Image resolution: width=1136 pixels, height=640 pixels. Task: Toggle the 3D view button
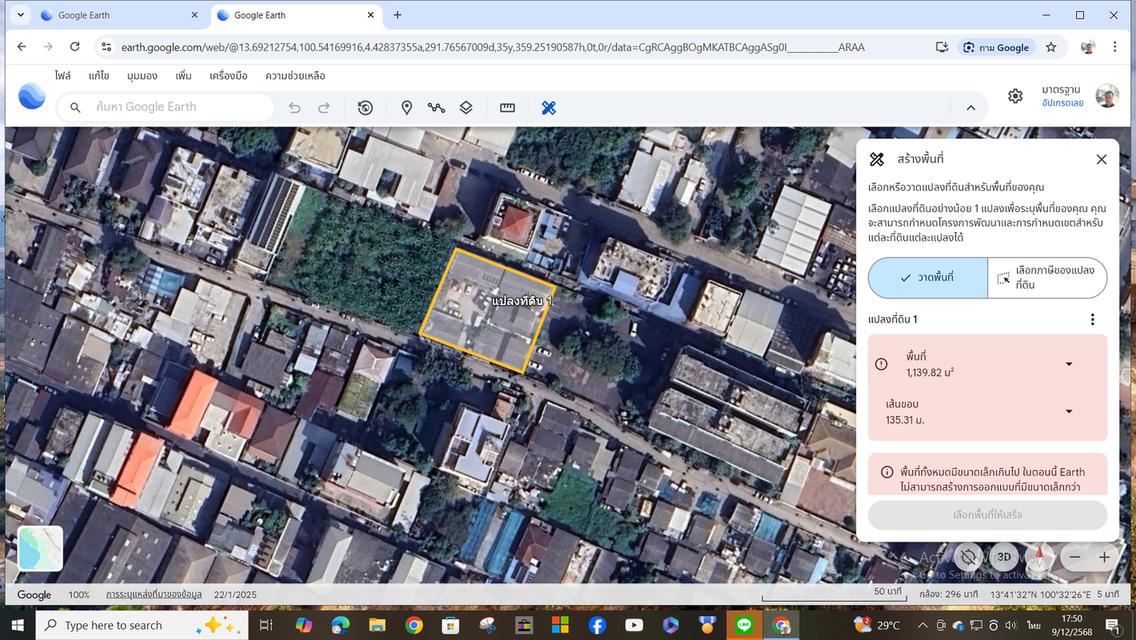[x=1004, y=557]
